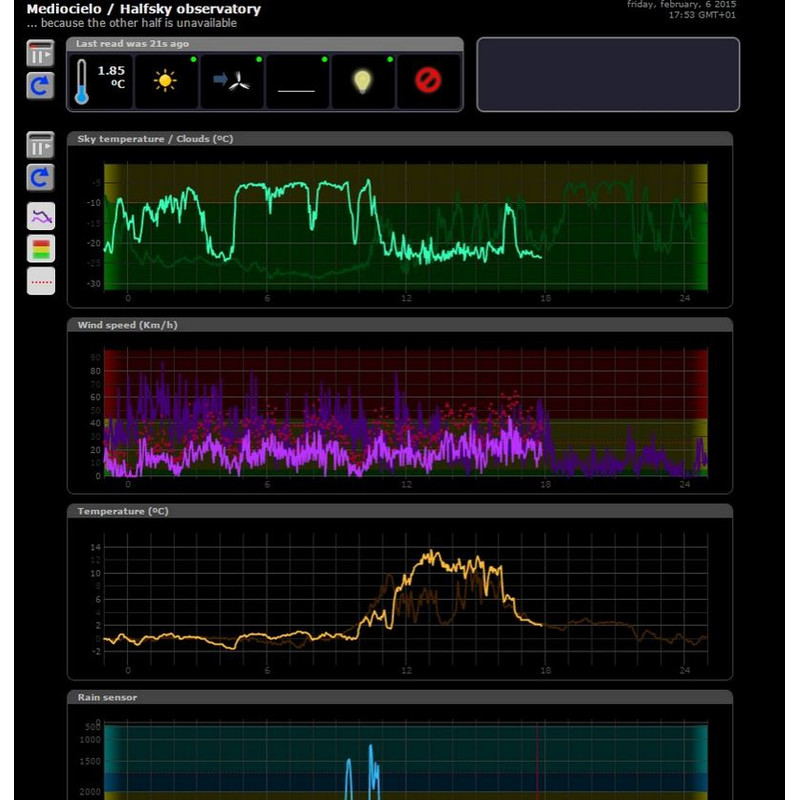The width and height of the screenshot is (800, 800).
Task: Click the Rain sensor panel title
Action: pos(108,697)
